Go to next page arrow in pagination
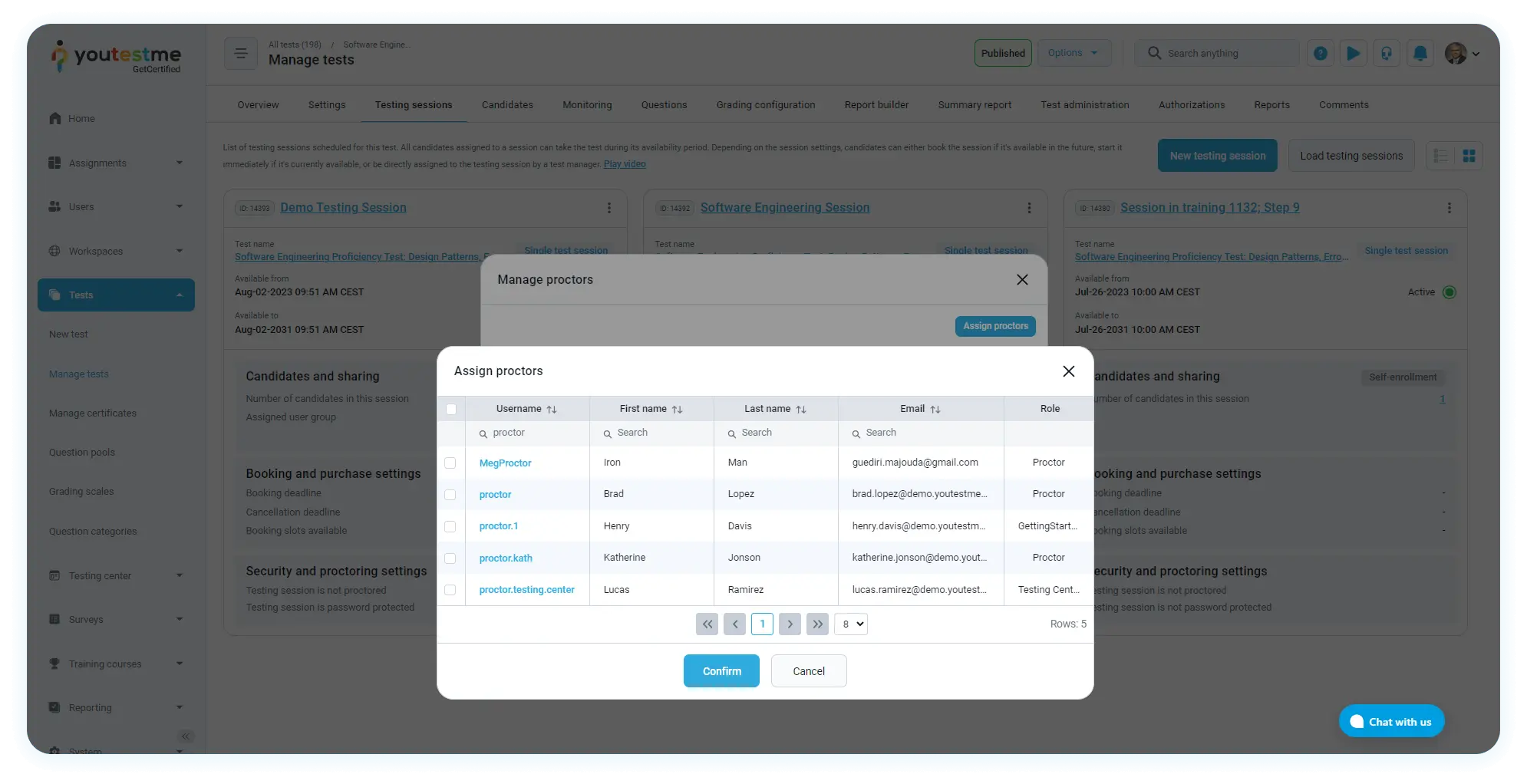This screenshot has width=1527, height=784. (790, 624)
